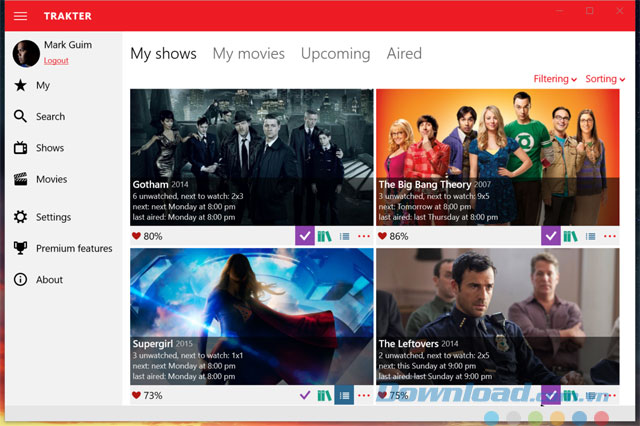Screen dimensions: 640x426
Task: Click collection books icon for Supergirl
Action: point(324,395)
